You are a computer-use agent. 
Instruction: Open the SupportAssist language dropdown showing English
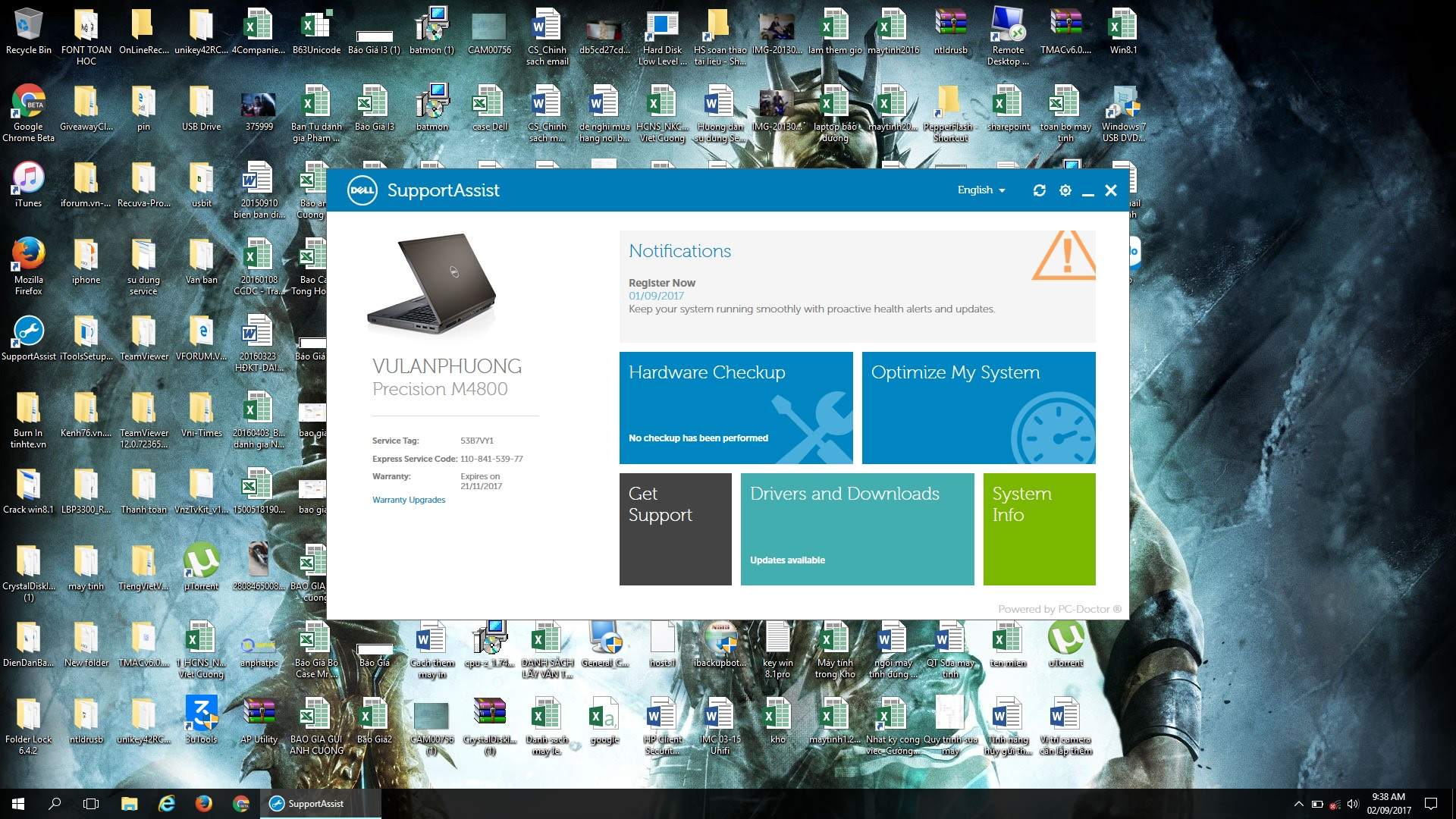coord(981,190)
